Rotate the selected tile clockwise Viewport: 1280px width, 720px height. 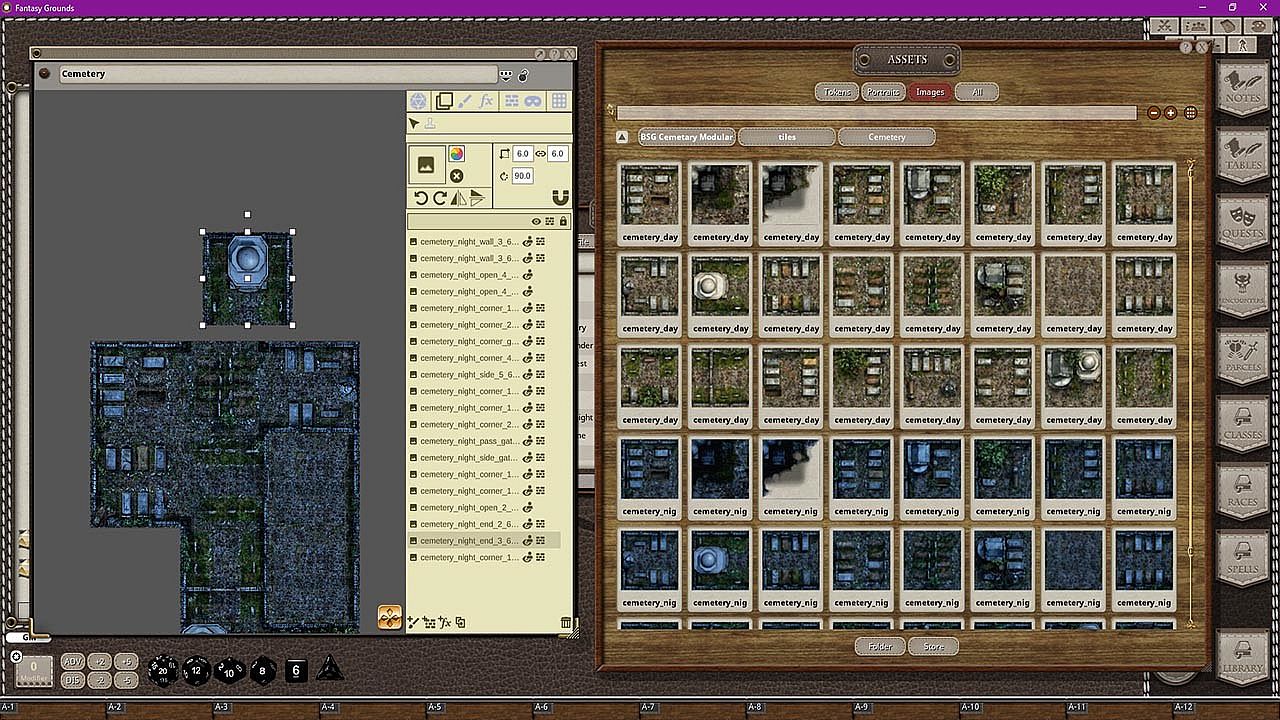pos(439,198)
